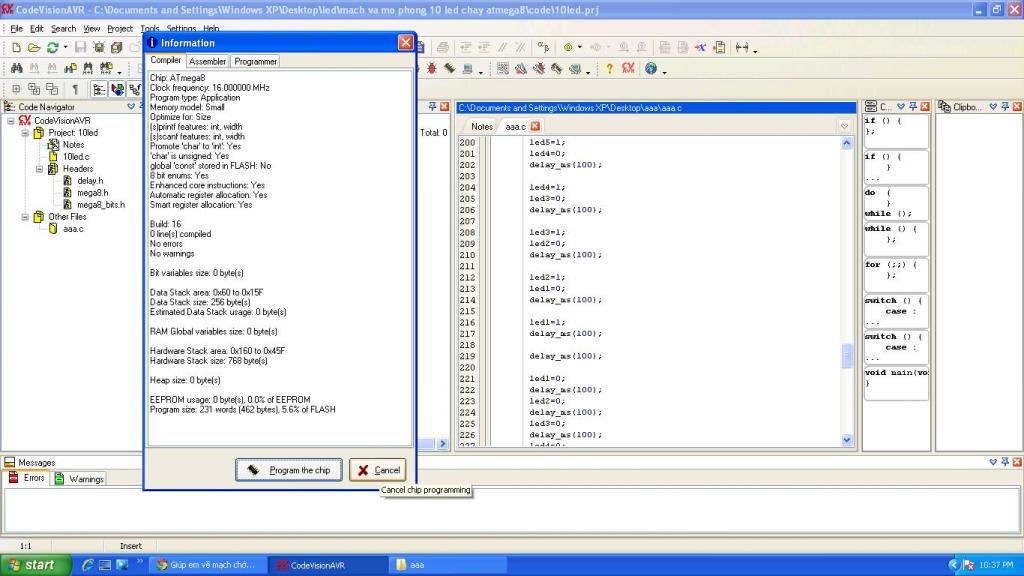Pin the Clipboard panel
Screen dimensions: 1024x576
1005,106
